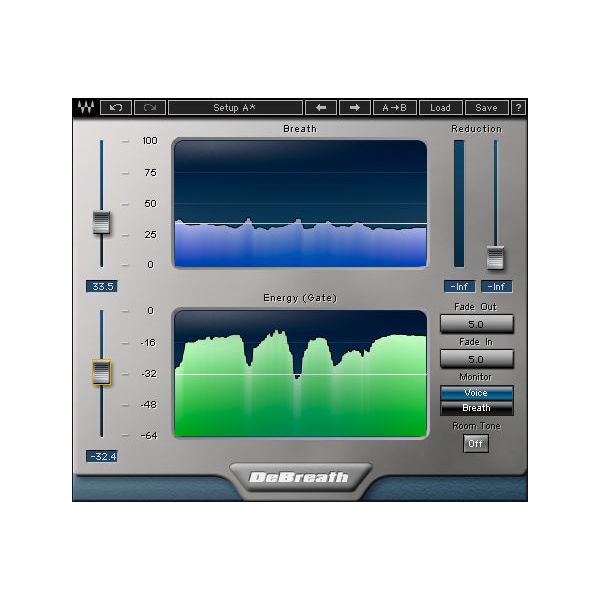Click the Redo arrow button
Screen dimensions: 600x600
(x=149, y=107)
